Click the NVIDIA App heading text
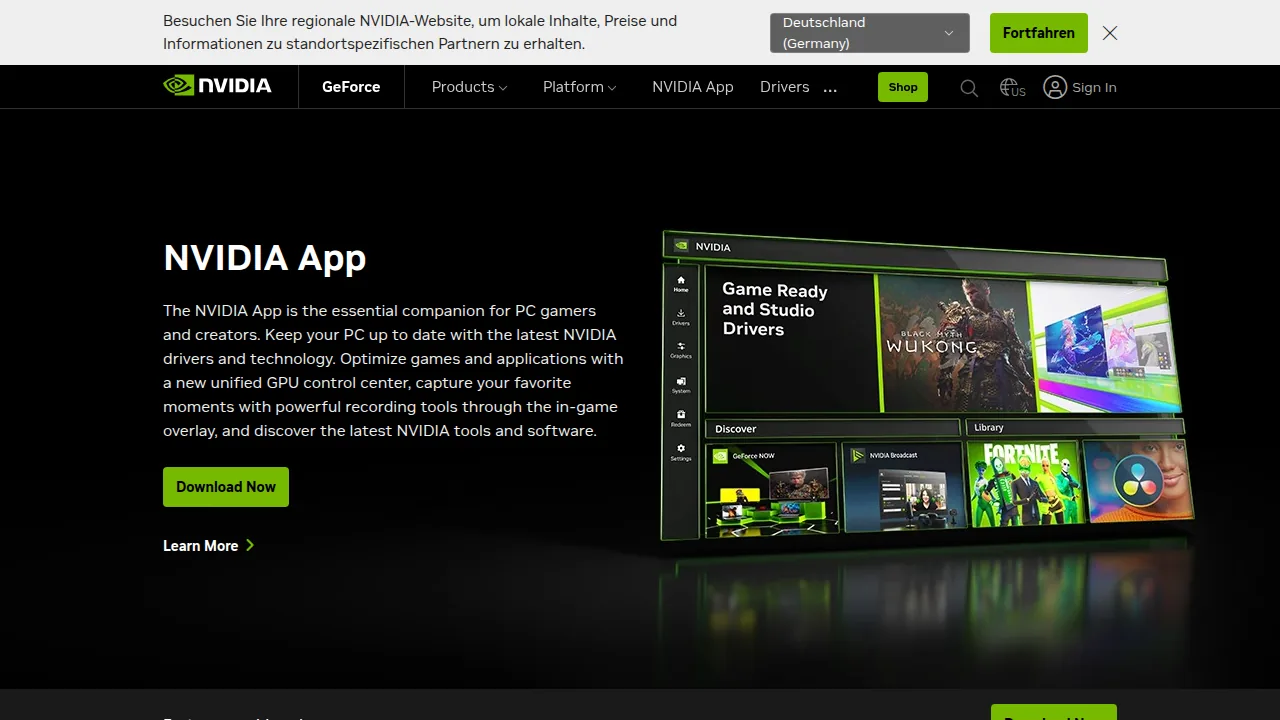The width and height of the screenshot is (1280, 720). pos(265,258)
